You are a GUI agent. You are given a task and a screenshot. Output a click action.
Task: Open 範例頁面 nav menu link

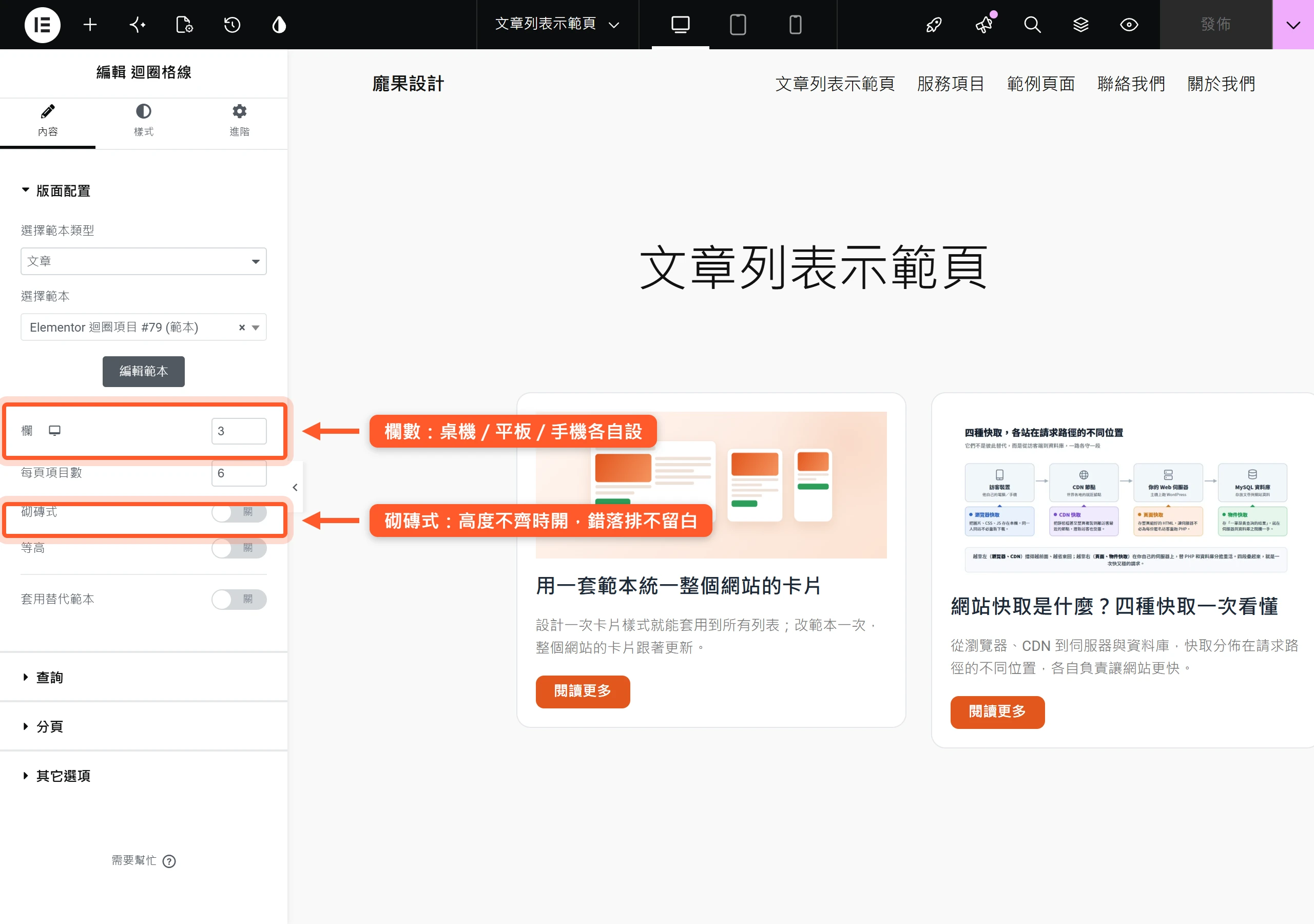(1041, 84)
